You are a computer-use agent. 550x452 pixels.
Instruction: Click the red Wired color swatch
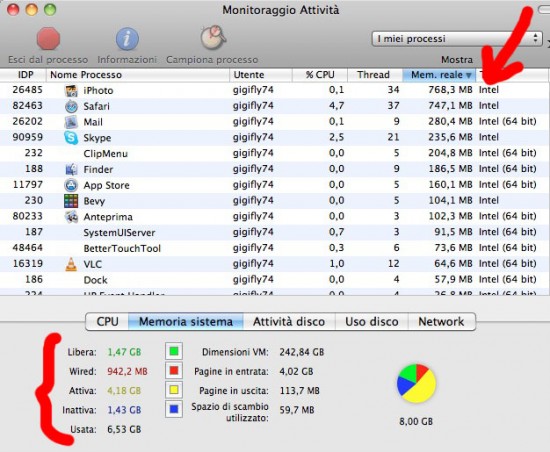(174, 371)
